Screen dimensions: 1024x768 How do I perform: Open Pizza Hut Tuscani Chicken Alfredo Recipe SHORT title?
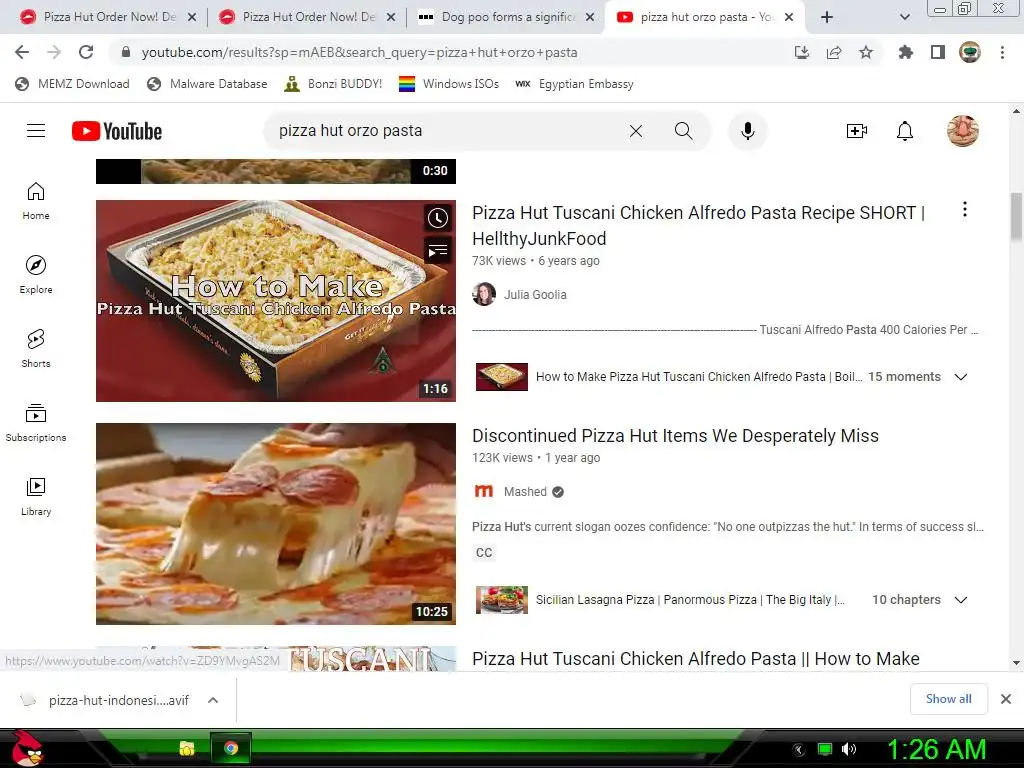pos(698,225)
